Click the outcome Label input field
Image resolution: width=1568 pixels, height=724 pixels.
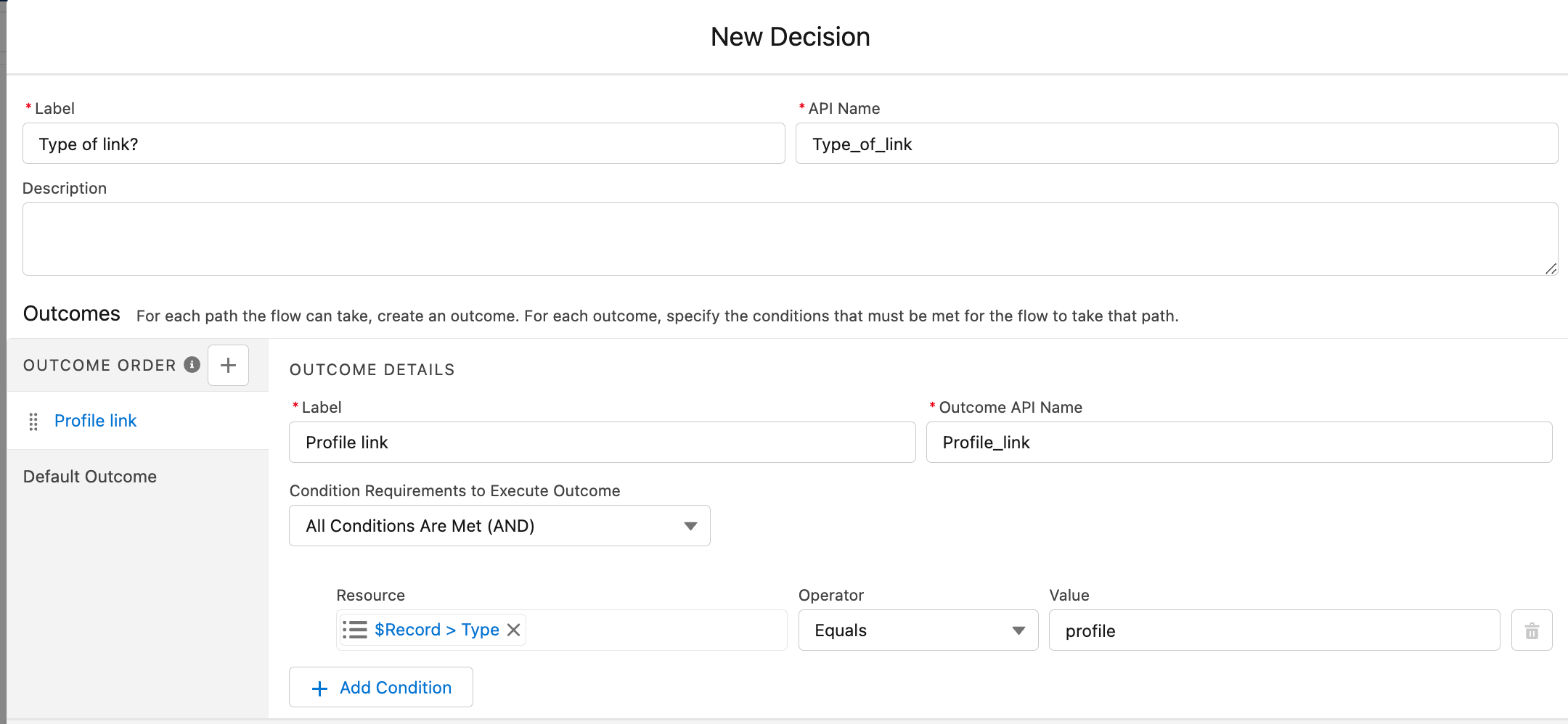602,443
